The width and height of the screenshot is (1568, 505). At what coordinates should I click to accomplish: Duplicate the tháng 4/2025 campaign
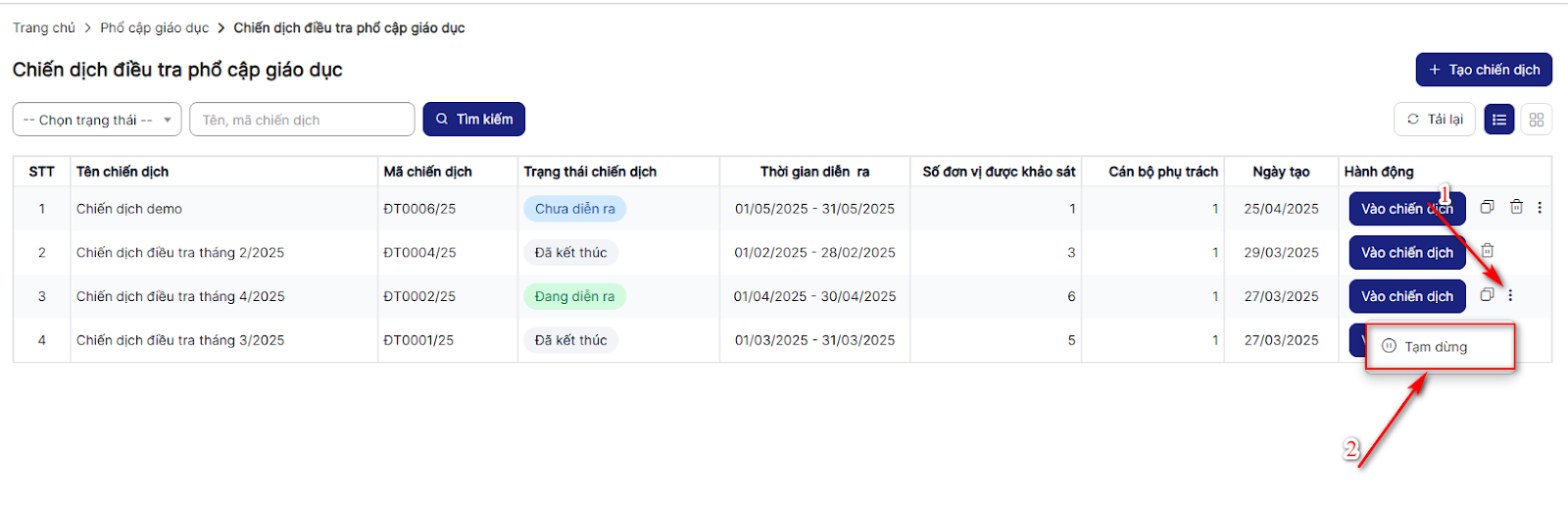pyautogui.click(x=1487, y=295)
